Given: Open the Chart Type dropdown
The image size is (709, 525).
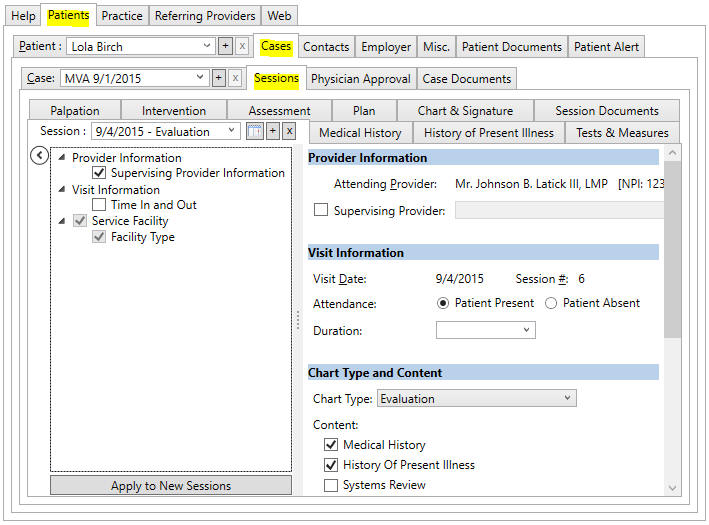Looking at the screenshot, I should 475,398.
